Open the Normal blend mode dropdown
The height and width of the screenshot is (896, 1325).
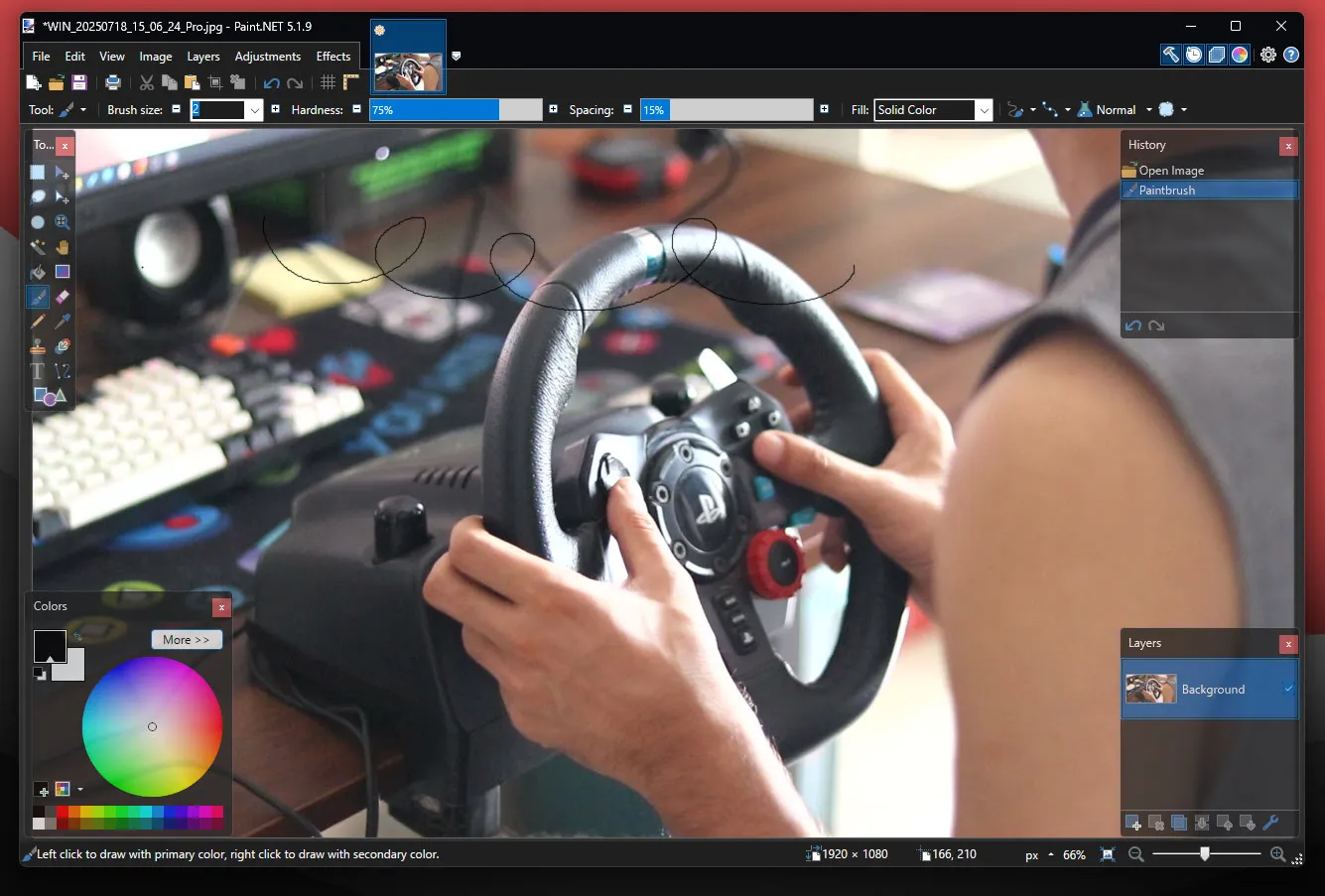(x=1149, y=109)
